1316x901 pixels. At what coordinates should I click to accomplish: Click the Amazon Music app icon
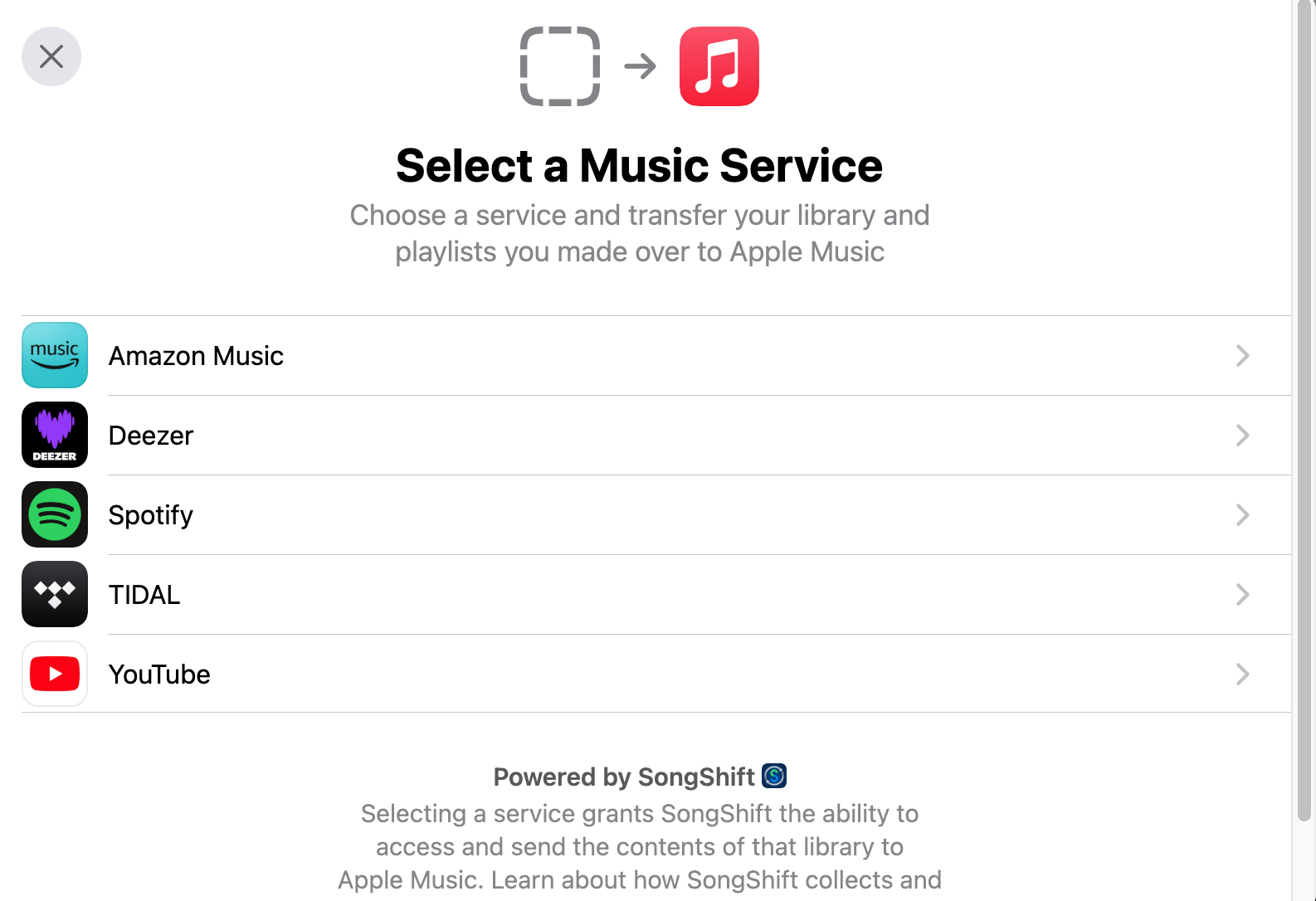click(55, 355)
